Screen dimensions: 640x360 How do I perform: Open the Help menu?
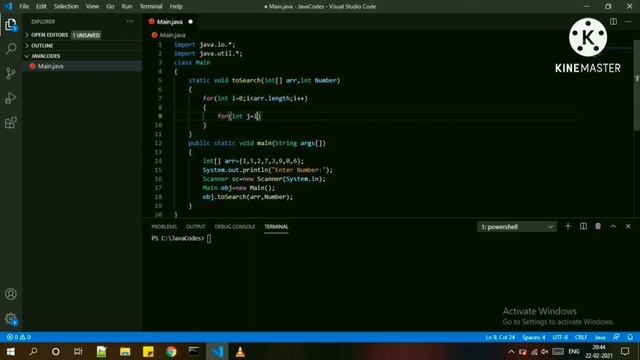[176, 7]
